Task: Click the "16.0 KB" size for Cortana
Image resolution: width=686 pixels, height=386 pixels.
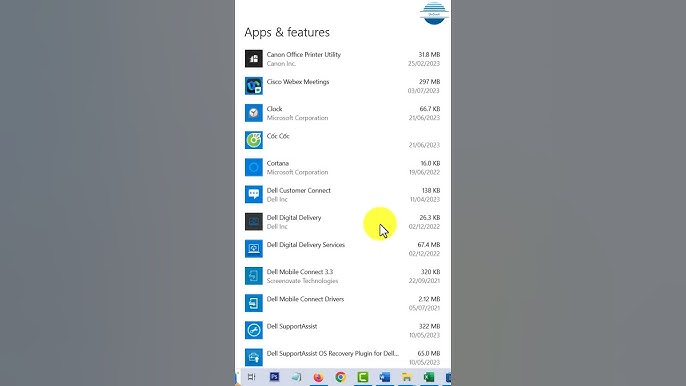Action: point(430,163)
